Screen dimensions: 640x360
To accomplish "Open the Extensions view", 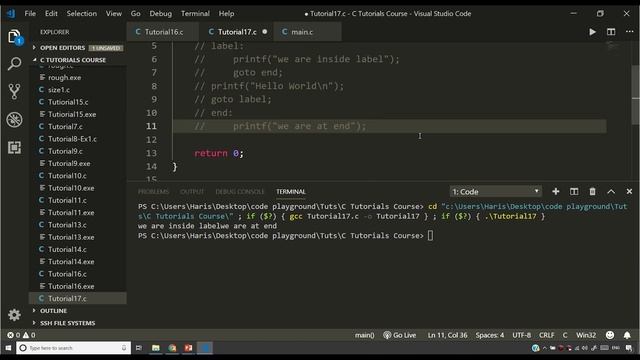I will click(x=14, y=147).
